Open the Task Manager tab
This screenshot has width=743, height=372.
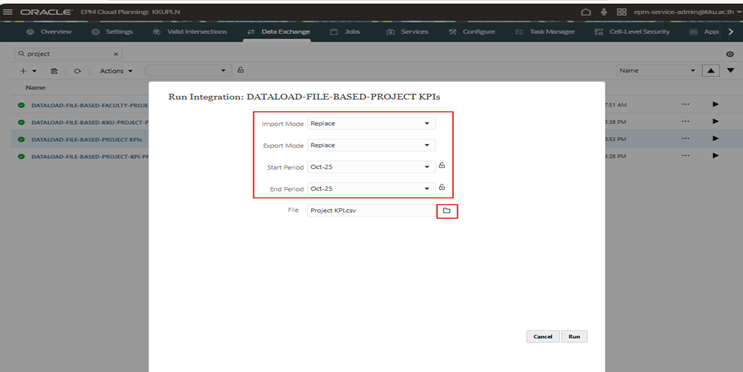tap(545, 32)
